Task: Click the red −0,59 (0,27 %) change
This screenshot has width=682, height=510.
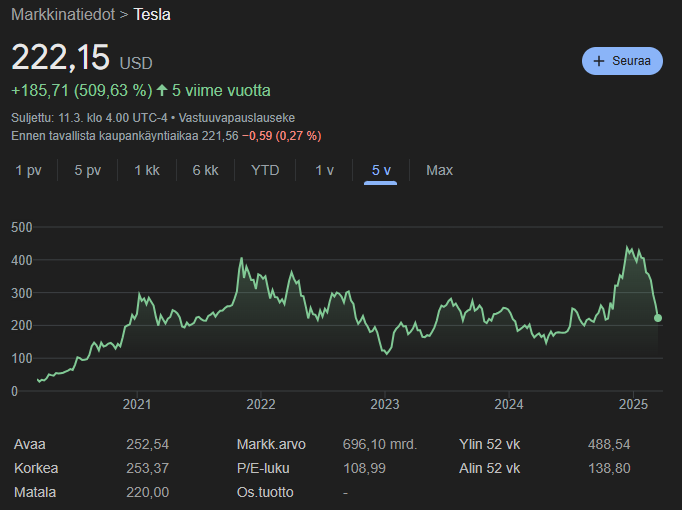Action: (x=281, y=136)
